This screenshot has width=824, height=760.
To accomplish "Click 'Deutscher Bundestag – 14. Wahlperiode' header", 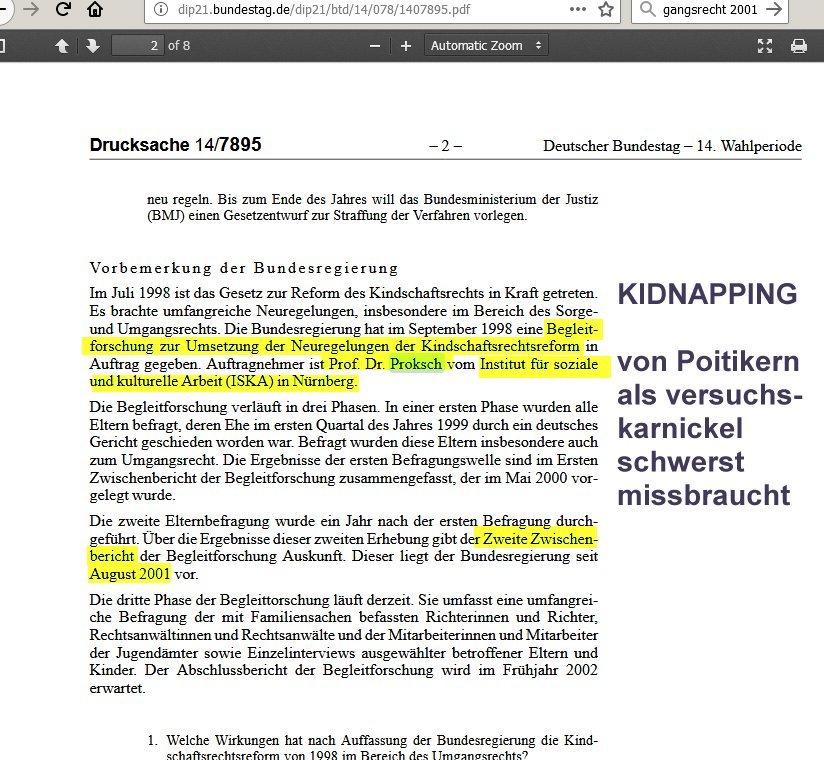I will click(x=672, y=146).
